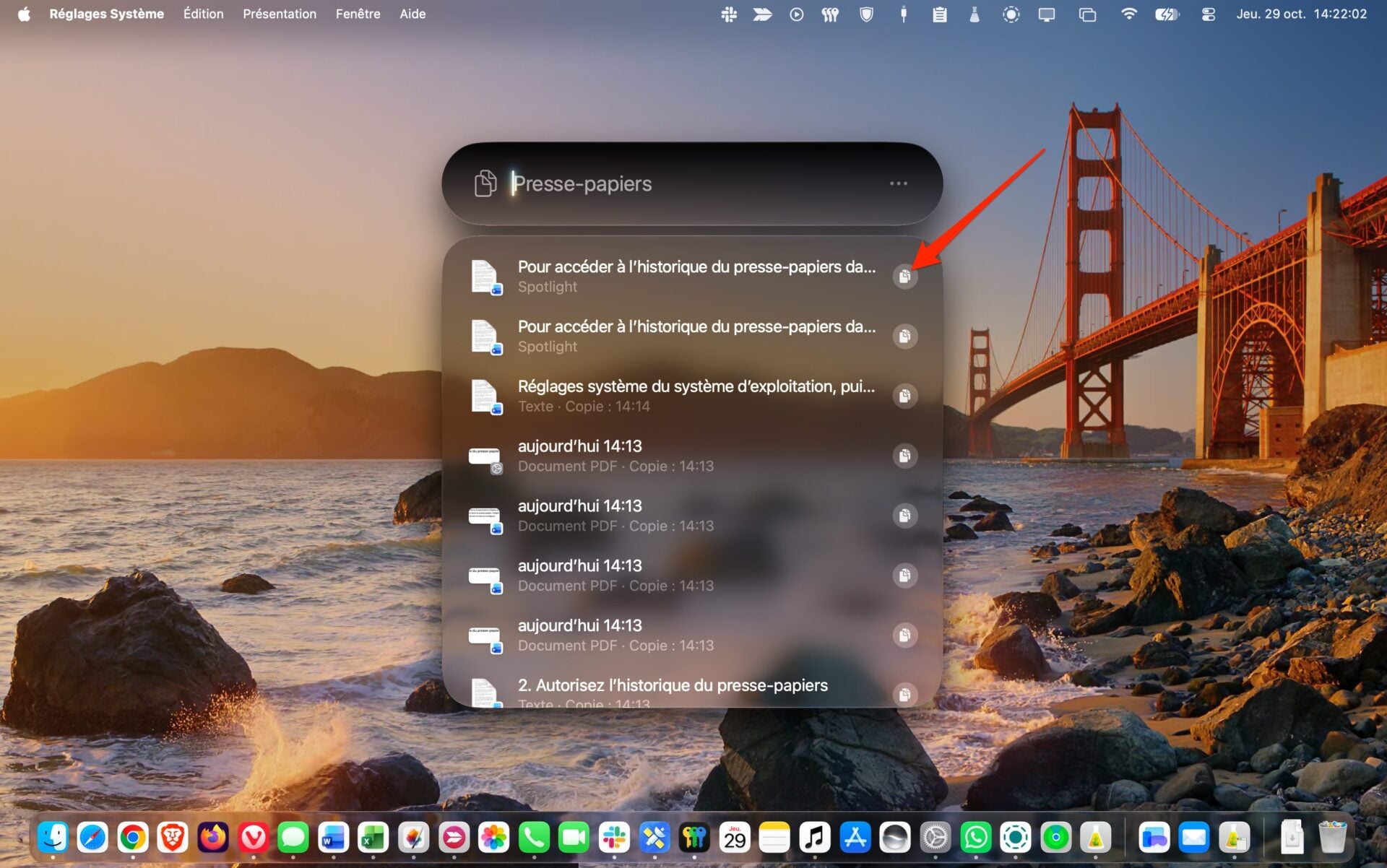The image size is (1387, 868).
Task: Open Photos app from the Dock
Action: [493, 838]
